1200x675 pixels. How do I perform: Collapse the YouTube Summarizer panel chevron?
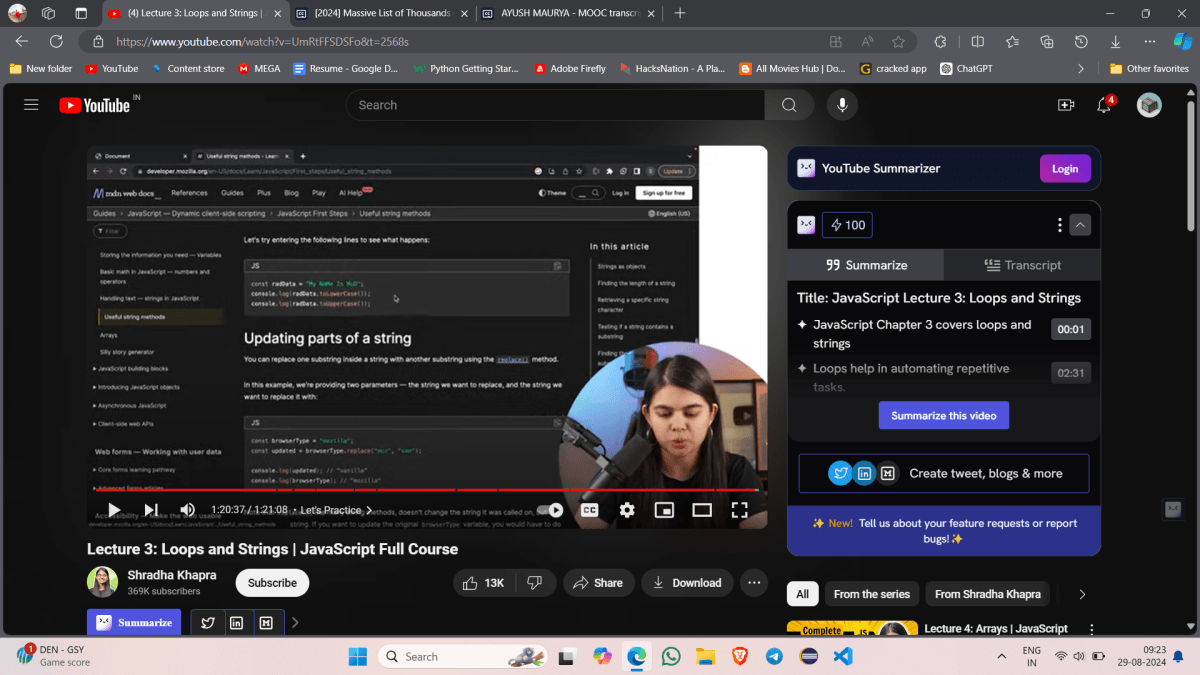1080,225
